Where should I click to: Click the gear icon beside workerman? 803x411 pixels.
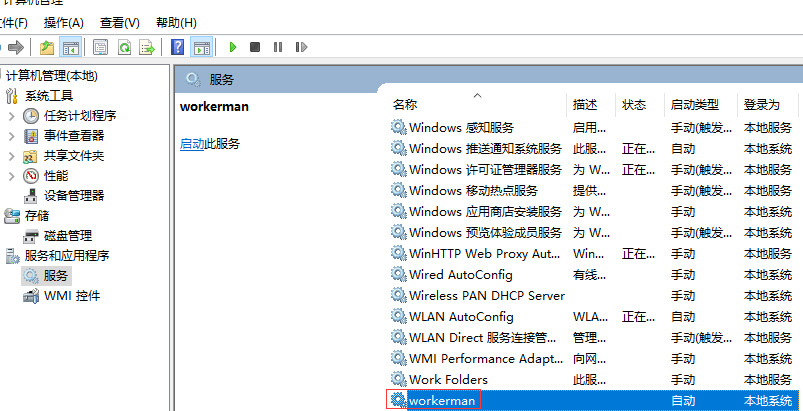(398, 400)
